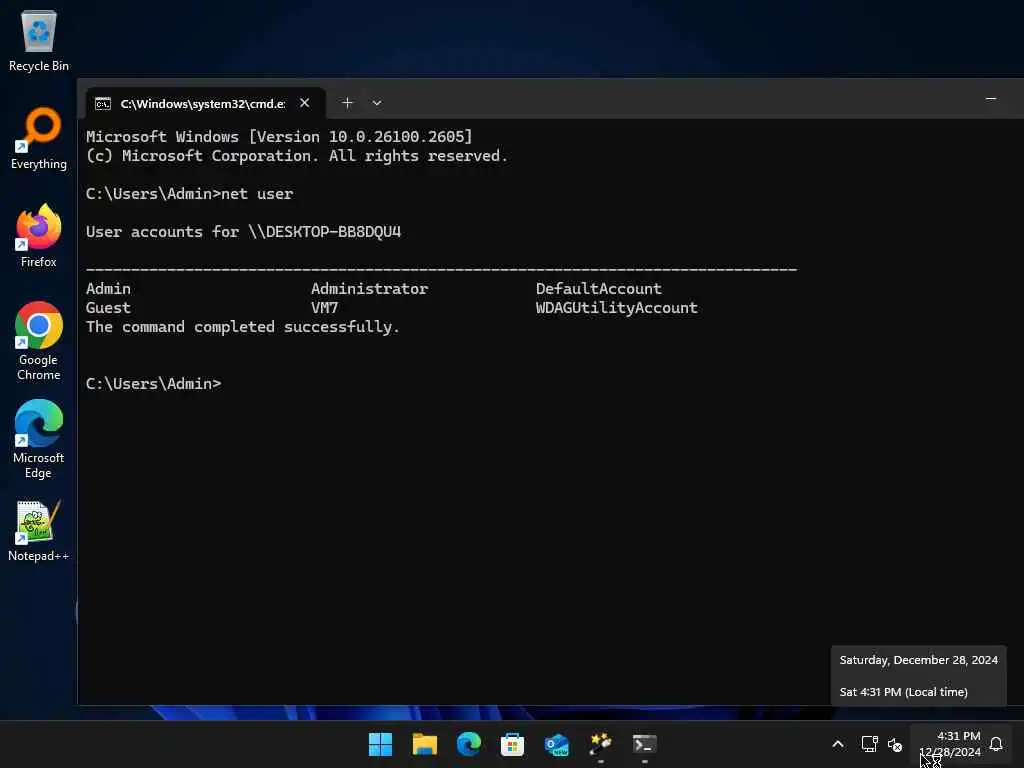Launch the Google Chrome desktop shortcut
This screenshot has height=768, width=1024.
pyautogui.click(x=39, y=342)
